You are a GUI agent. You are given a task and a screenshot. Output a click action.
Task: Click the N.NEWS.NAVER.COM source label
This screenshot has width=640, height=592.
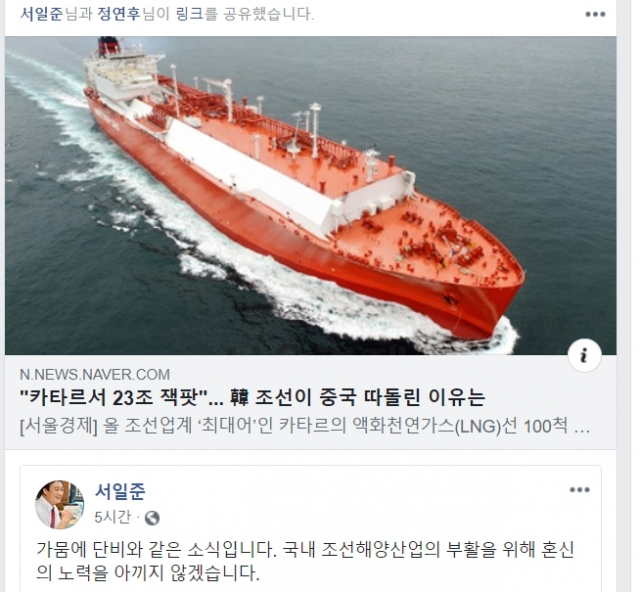pyautogui.click(x=95, y=374)
